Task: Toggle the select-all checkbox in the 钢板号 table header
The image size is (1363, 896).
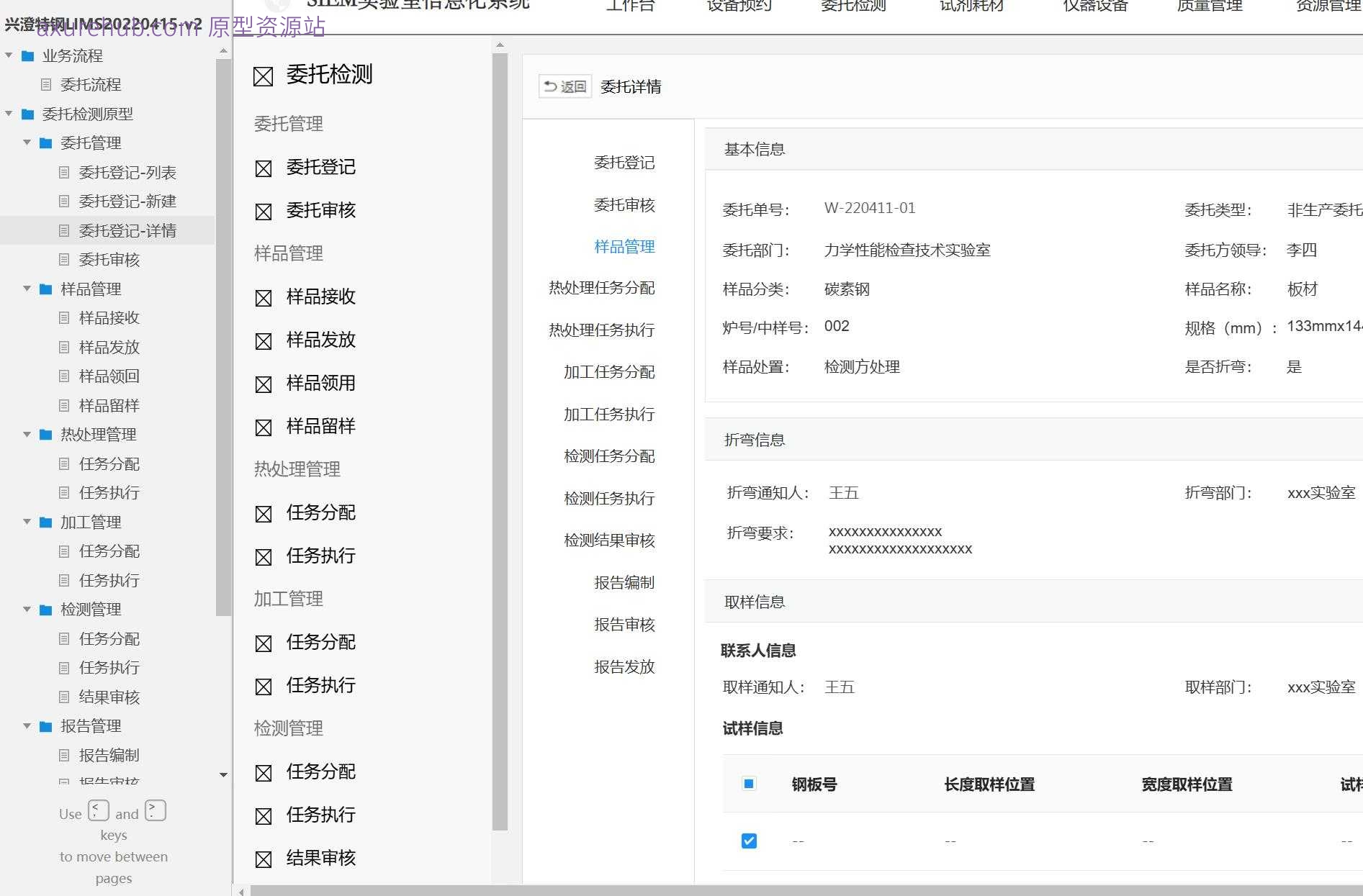Action: pyautogui.click(x=749, y=784)
